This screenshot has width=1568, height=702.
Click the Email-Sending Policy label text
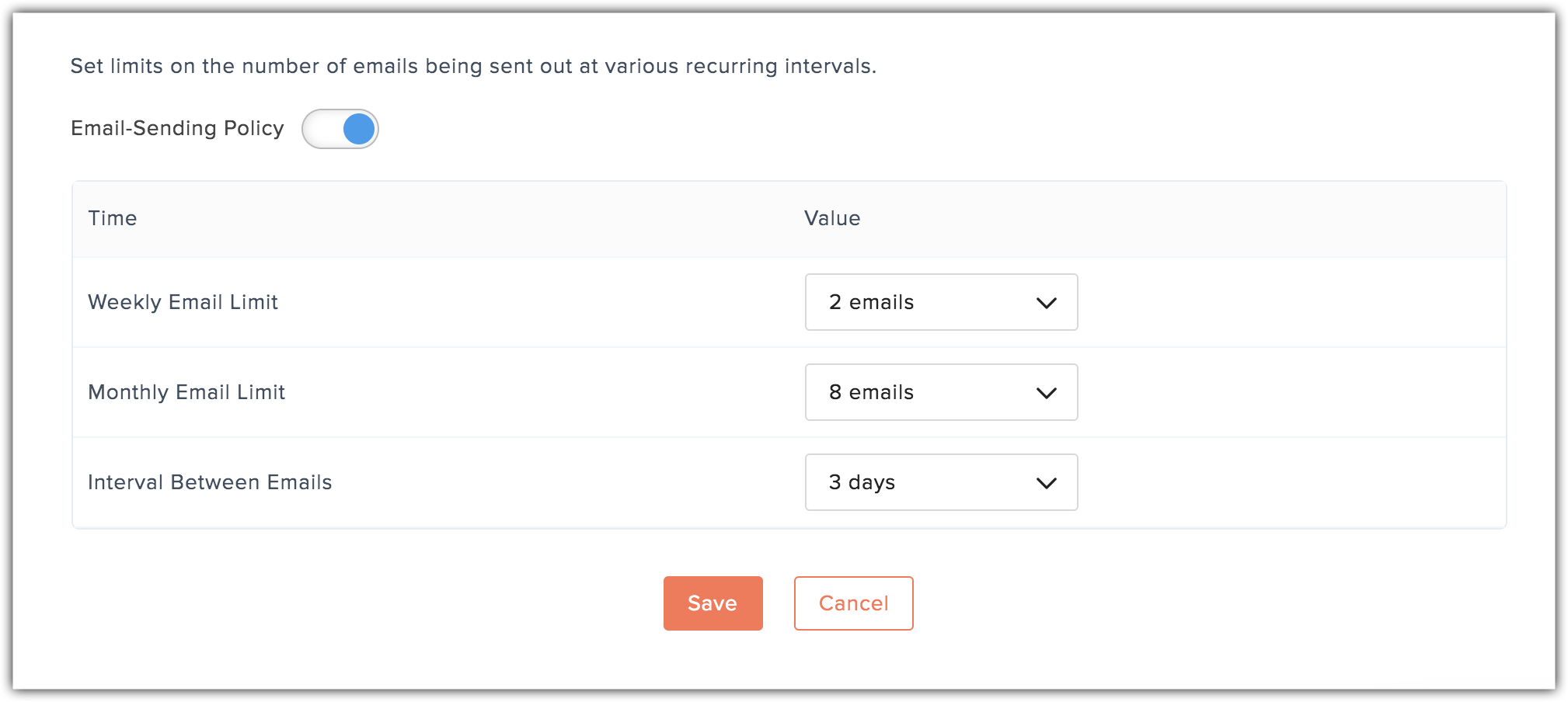177,128
